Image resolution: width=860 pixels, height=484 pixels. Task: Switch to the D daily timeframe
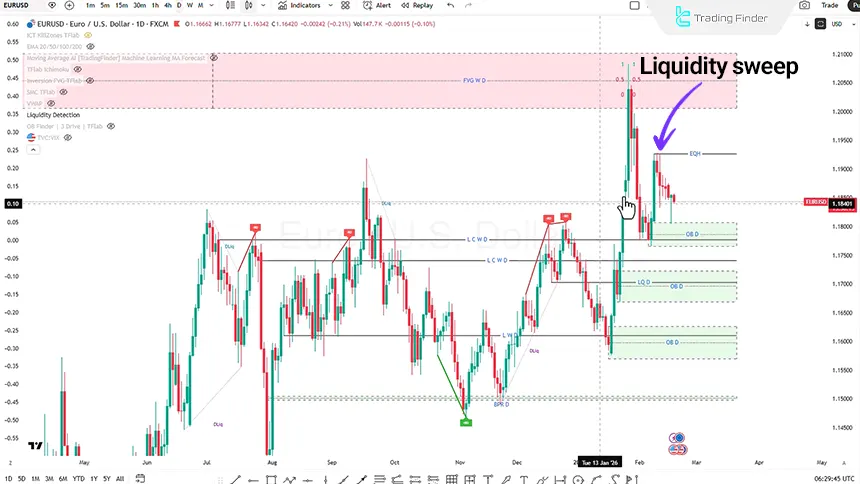[x=179, y=5]
